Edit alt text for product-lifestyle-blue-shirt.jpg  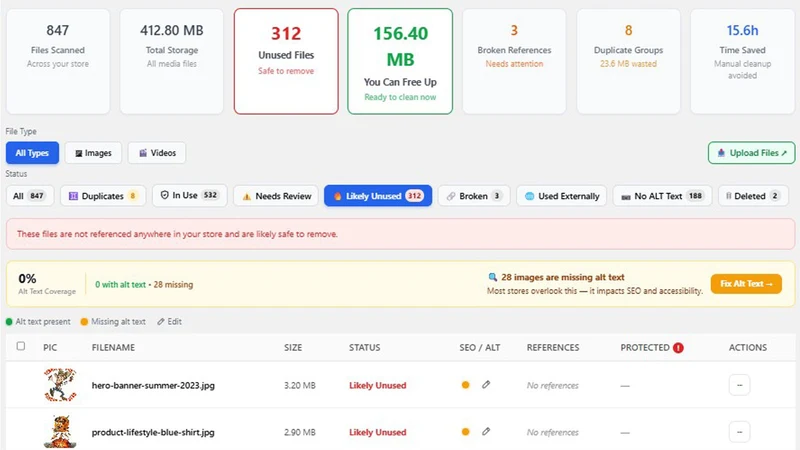pos(486,432)
